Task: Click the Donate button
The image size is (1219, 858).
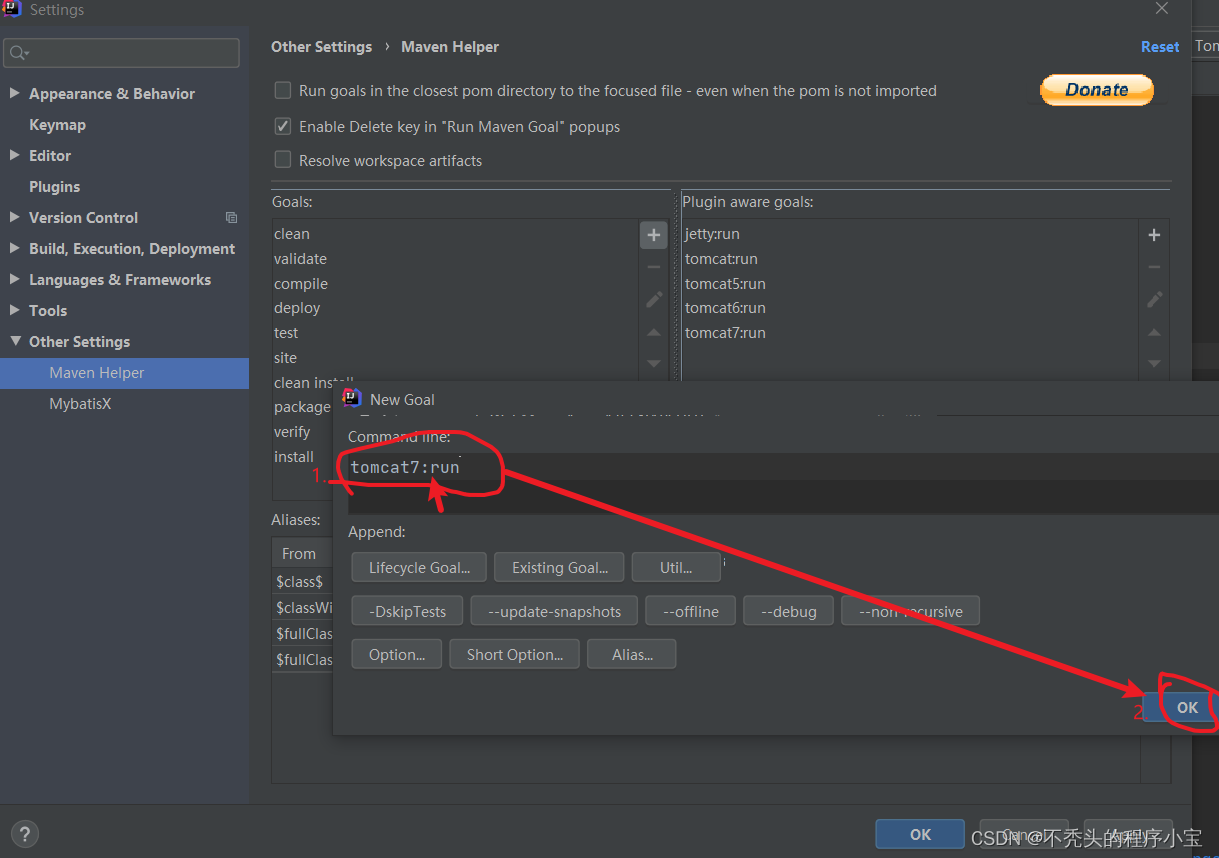Action: tap(1096, 89)
